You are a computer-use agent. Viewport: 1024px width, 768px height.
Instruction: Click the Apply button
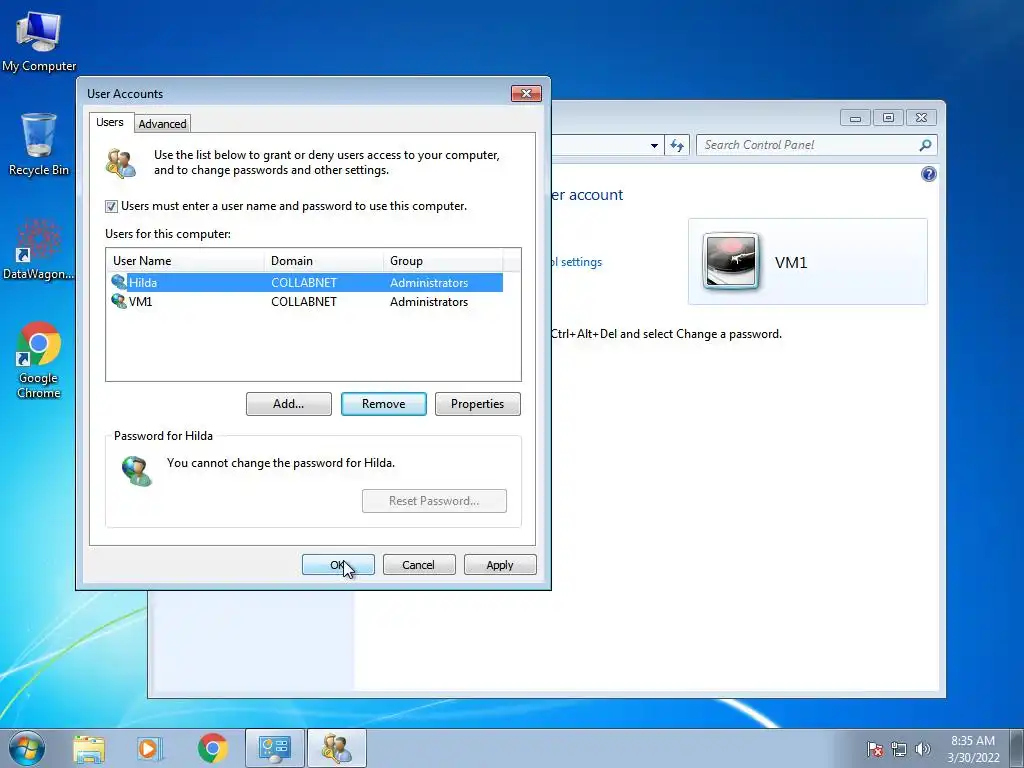point(500,565)
